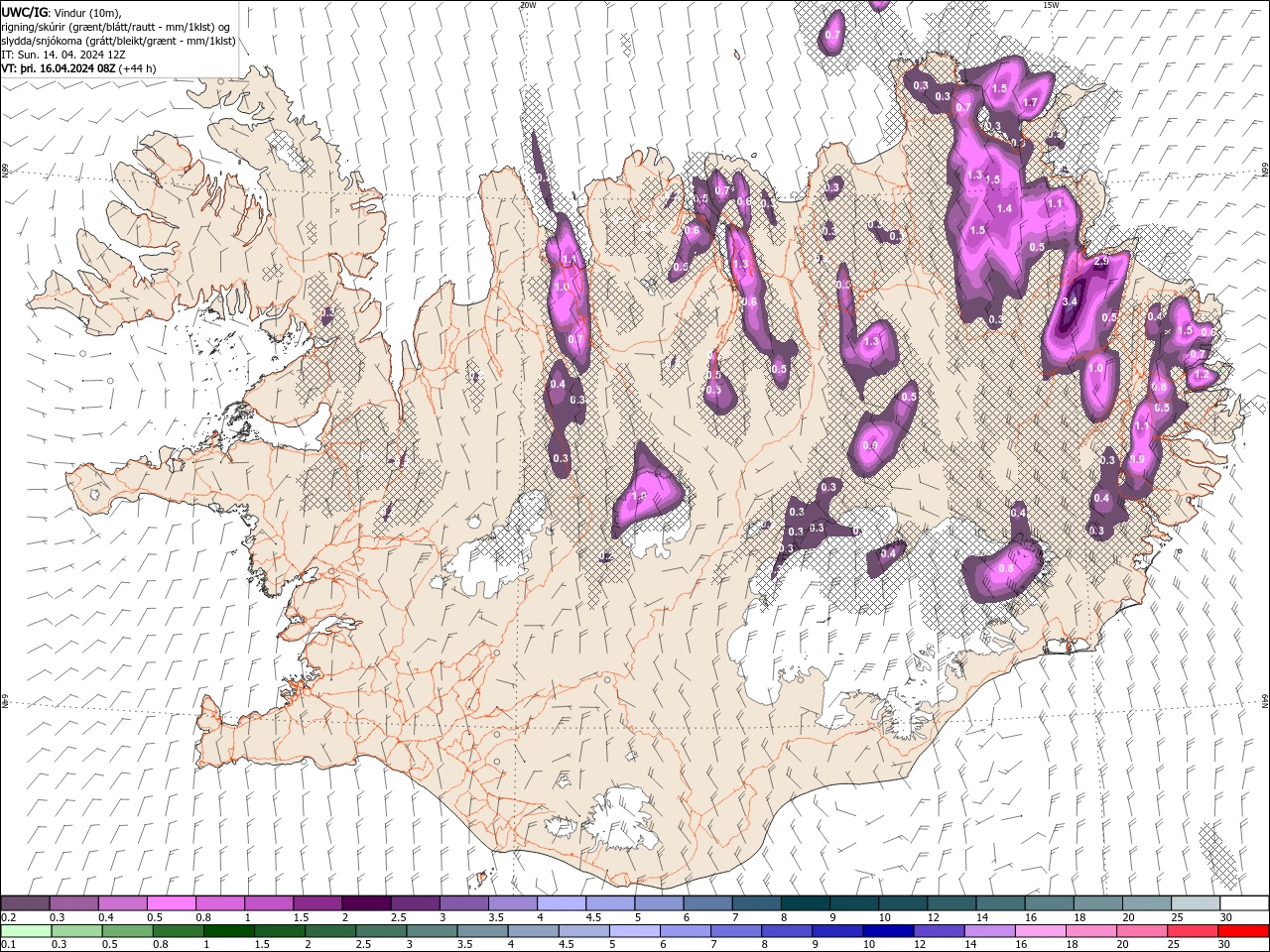
Task: Click the lower legend swatch labeled 25
Action: pyautogui.click(x=1192, y=931)
